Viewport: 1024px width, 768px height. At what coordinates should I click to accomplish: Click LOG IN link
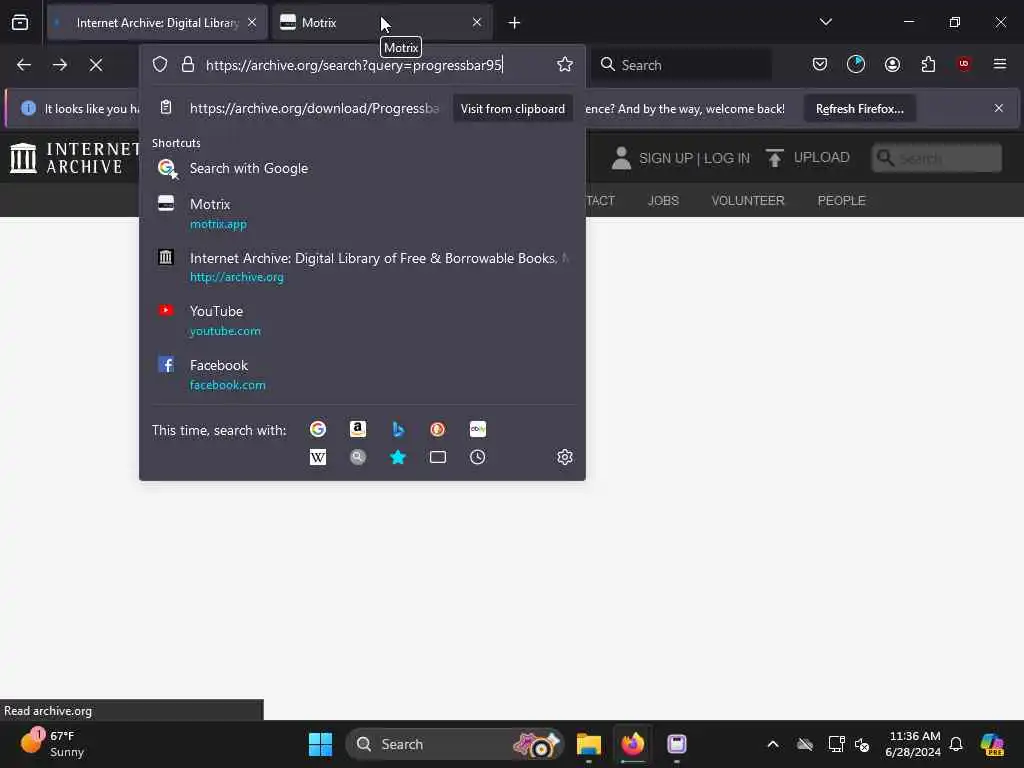(727, 158)
